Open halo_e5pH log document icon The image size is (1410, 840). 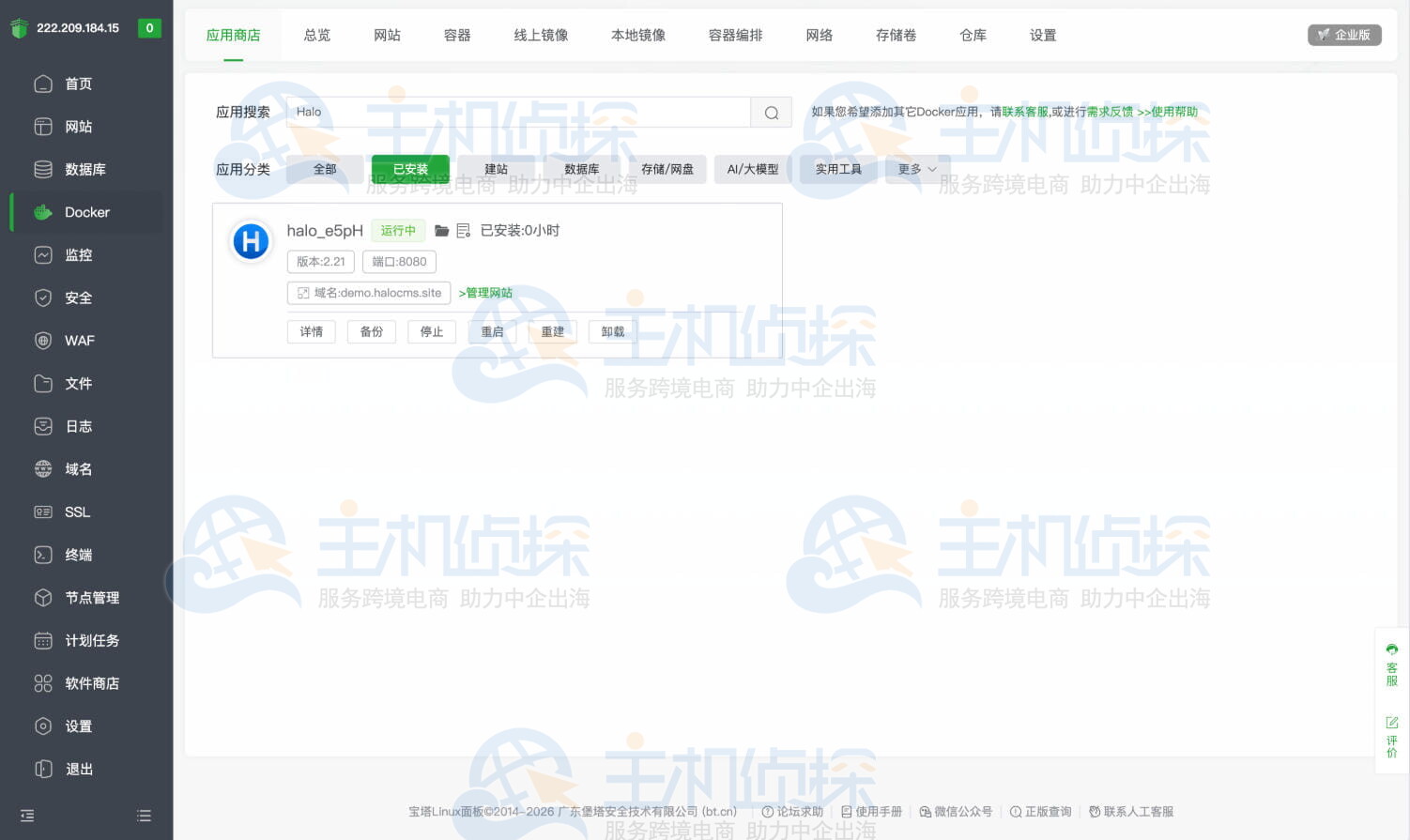(x=464, y=231)
